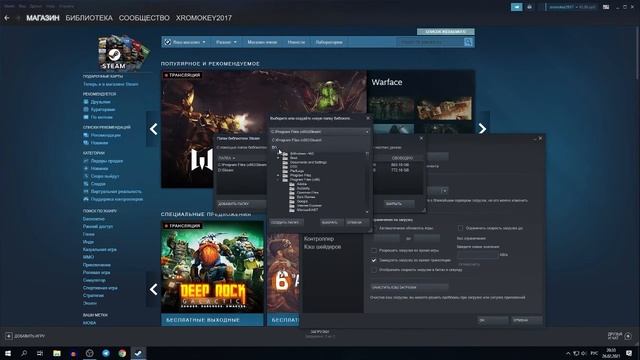
Task: Click the Controller Support icon in sidebar
Action: (86, 199)
